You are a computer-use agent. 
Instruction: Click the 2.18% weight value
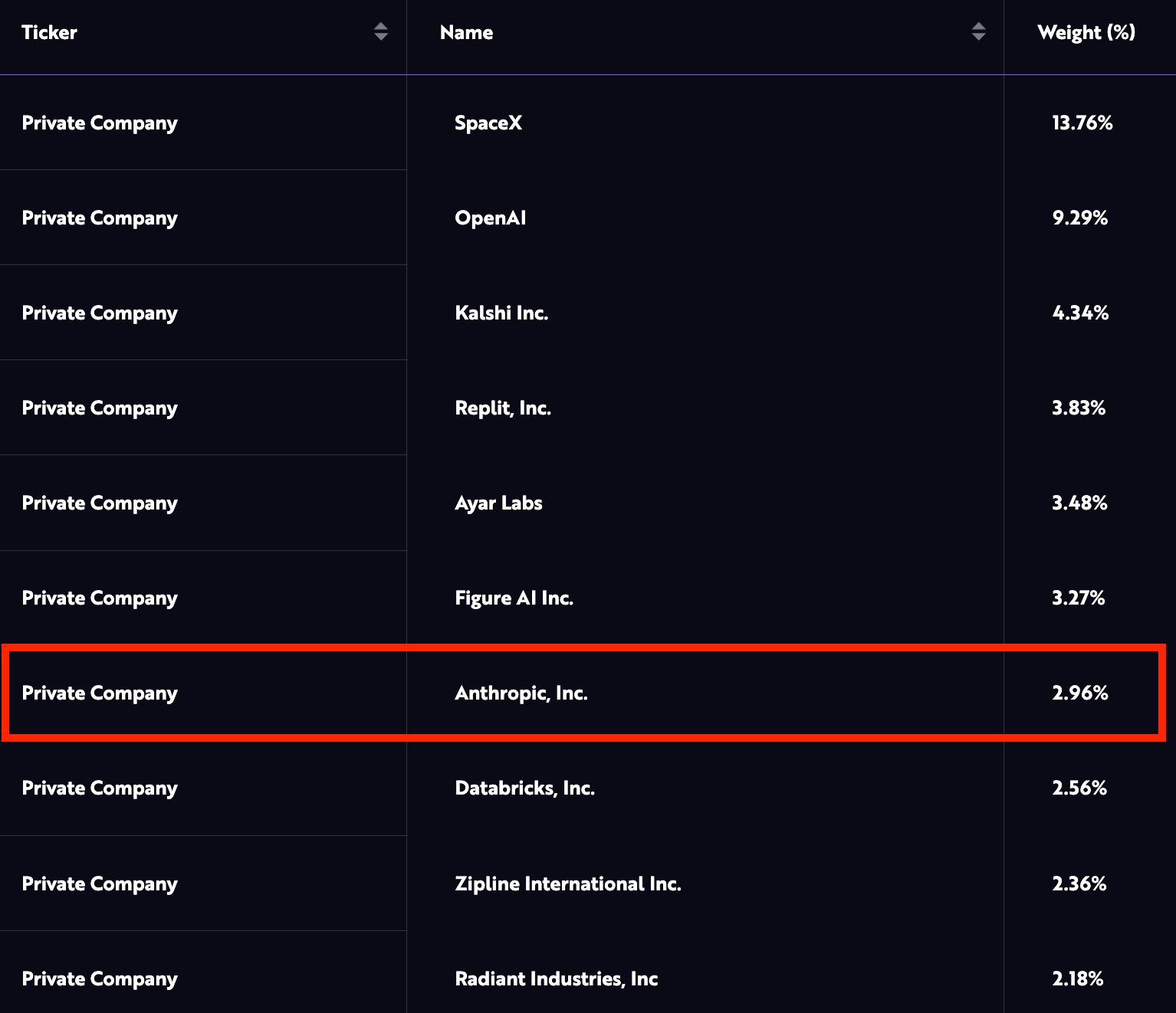pos(1077,979)
